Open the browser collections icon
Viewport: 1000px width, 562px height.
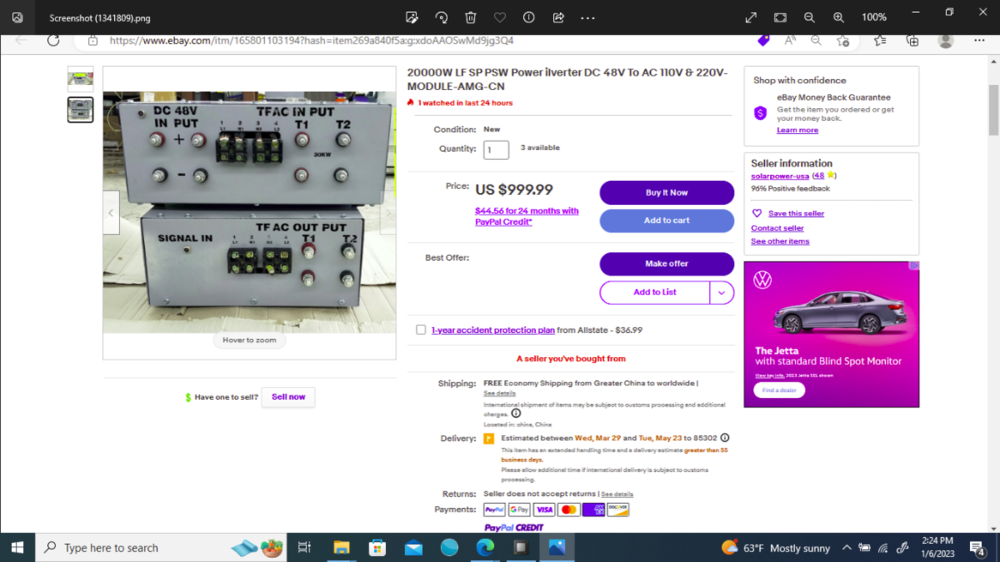click(x=913, y=41)
